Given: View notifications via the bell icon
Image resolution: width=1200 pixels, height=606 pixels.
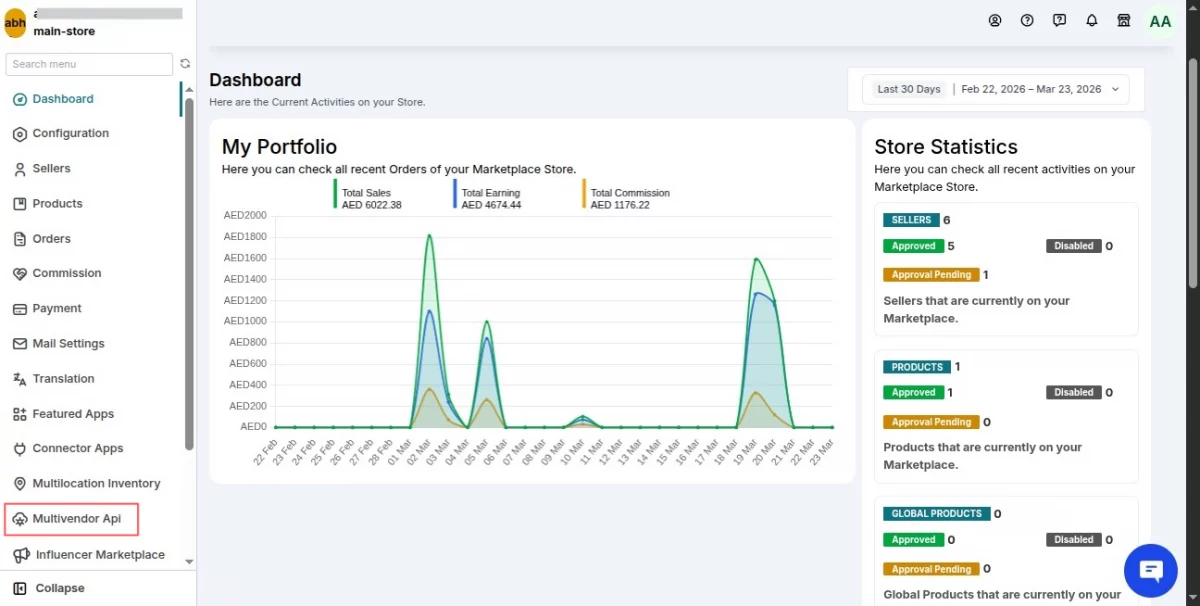Looking at the screenshot, I should tap(1092, 20).
